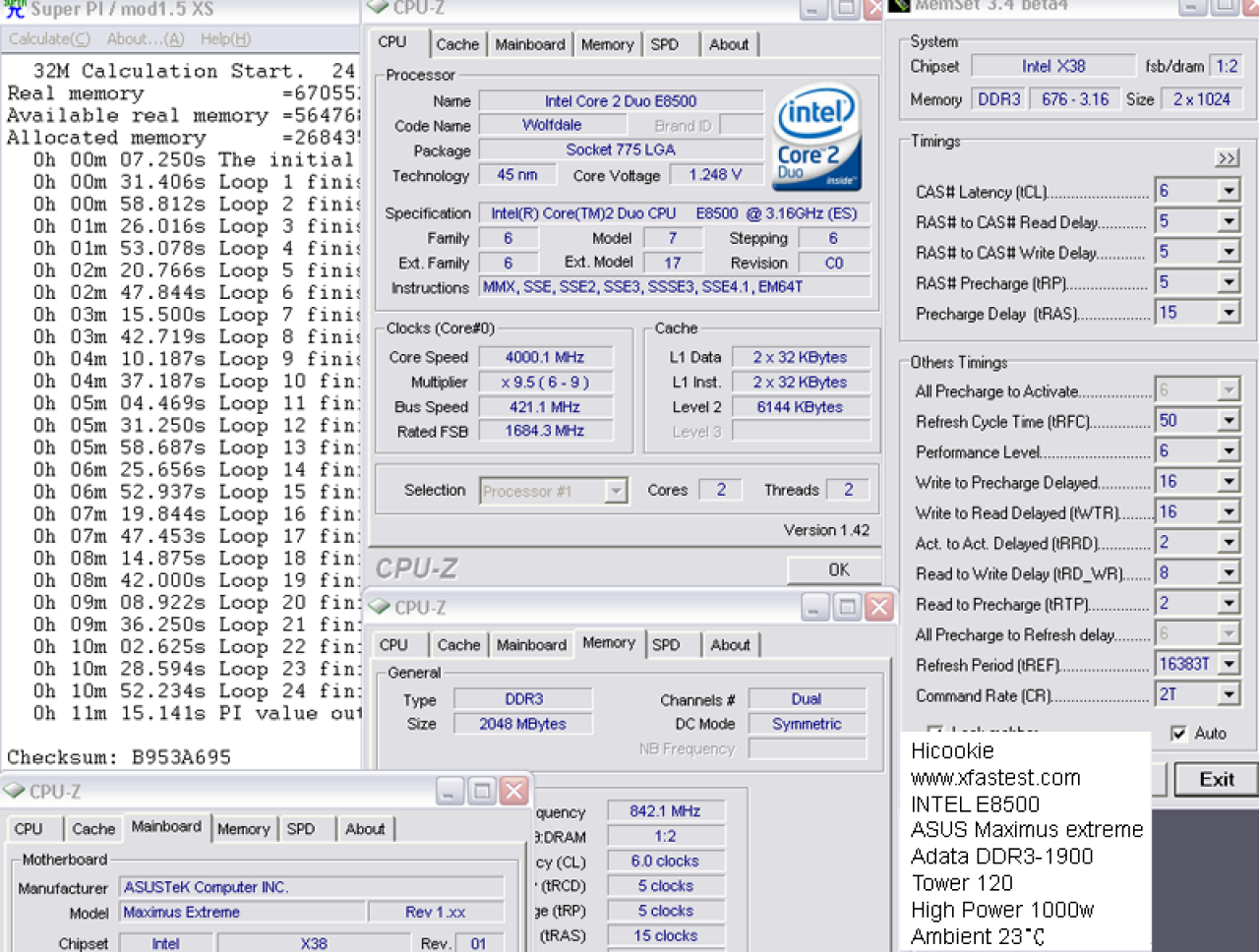
Task: Open RAS# to CAS# Read Delay dropdown
Action: click(x=1229, y=221)
